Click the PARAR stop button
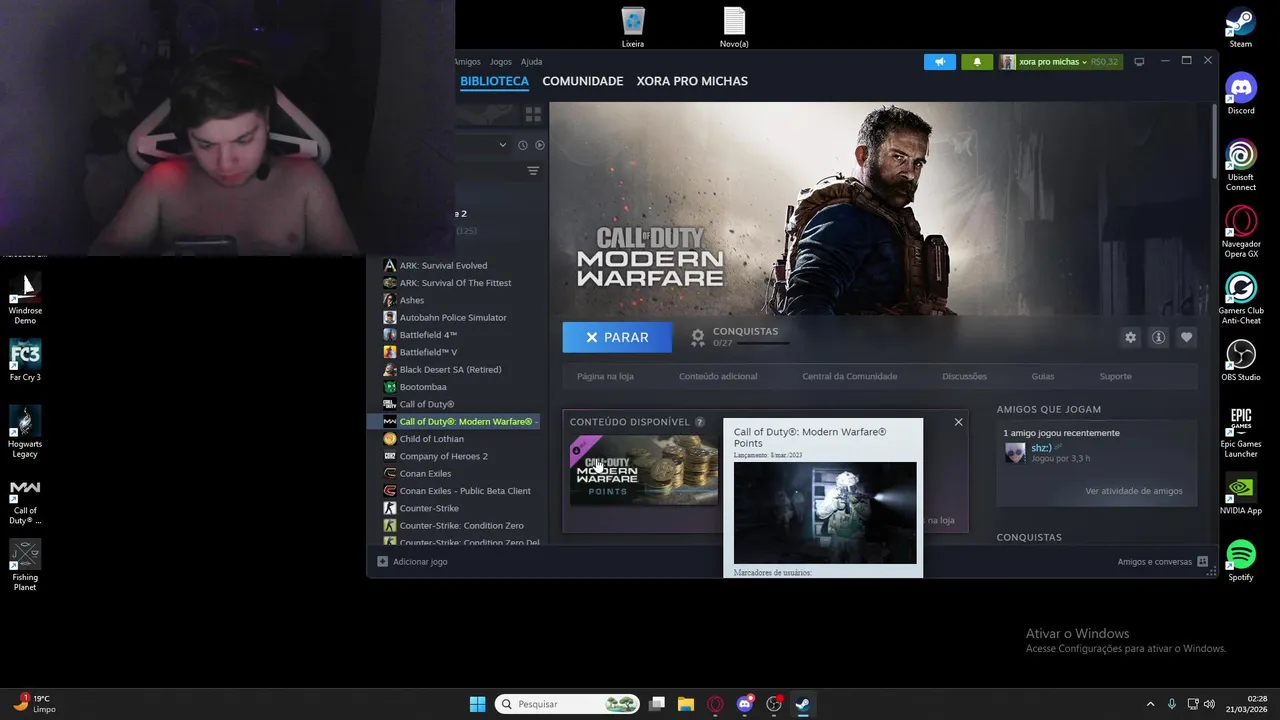The width and height of the screenshot is (1280, 720). click(617, 338)
